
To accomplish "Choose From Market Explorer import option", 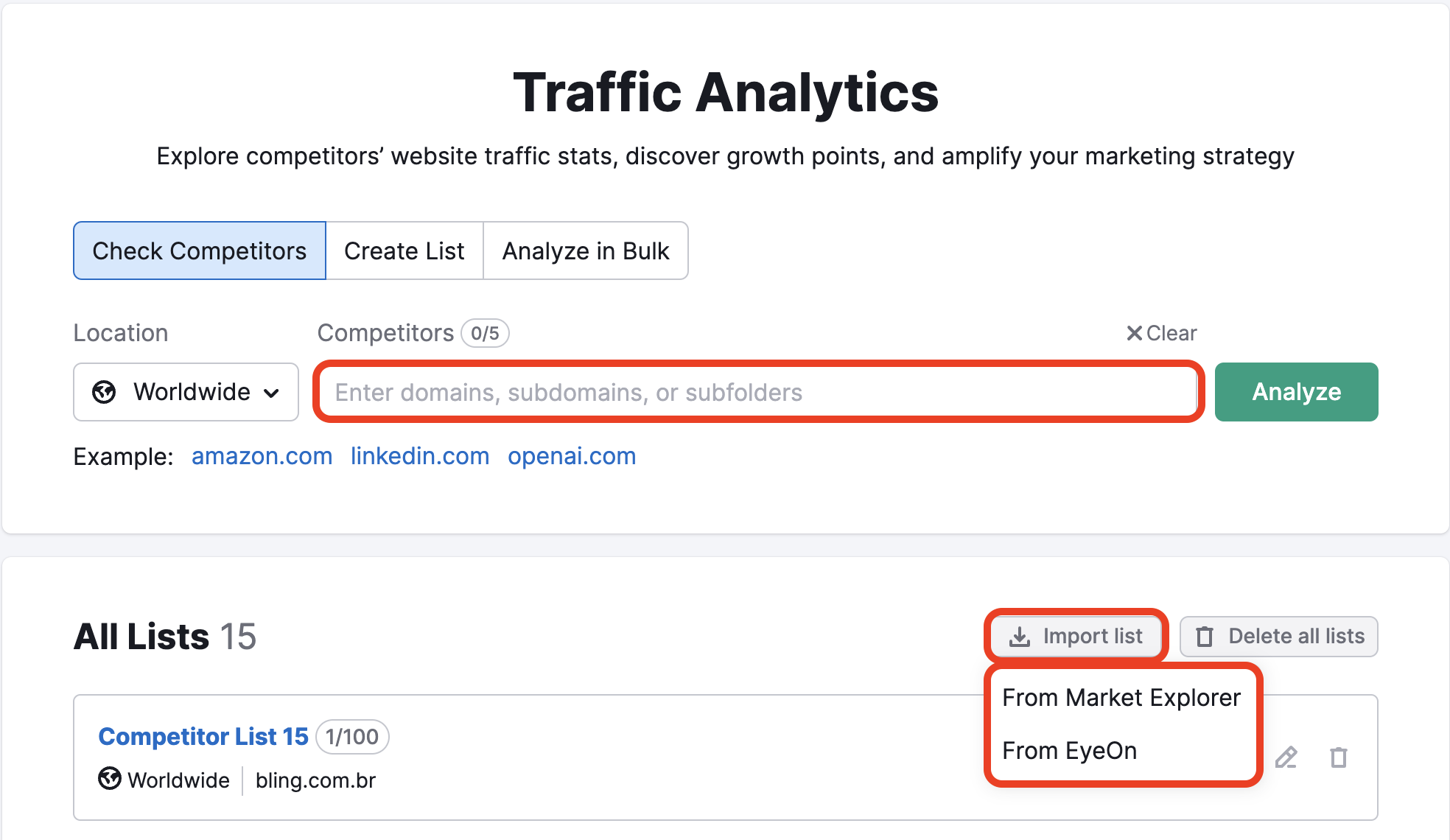I will point(1121,698).
